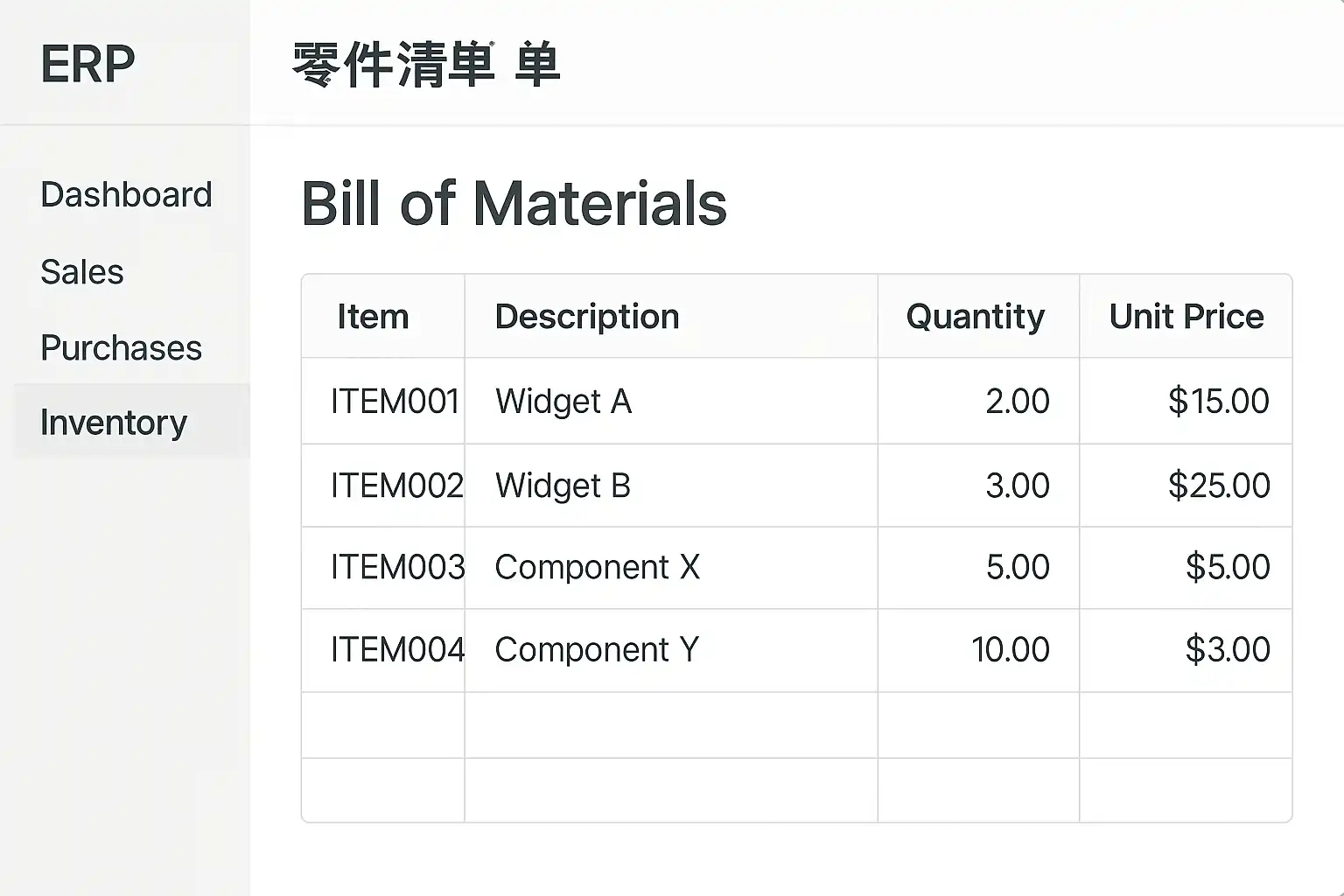Open the Dashboard sidebar menu
The image size is (1344, 896).
point(126,195)
